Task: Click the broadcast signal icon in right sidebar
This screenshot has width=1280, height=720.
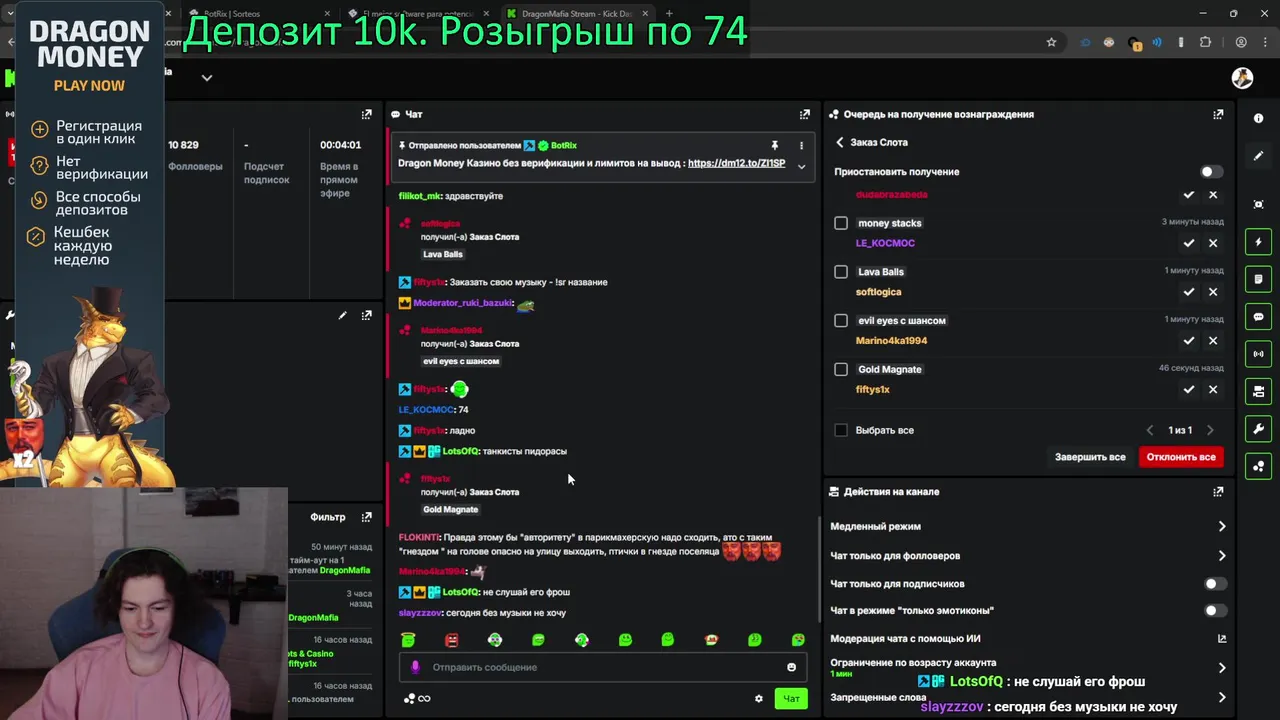Action: click(1258, 354)
